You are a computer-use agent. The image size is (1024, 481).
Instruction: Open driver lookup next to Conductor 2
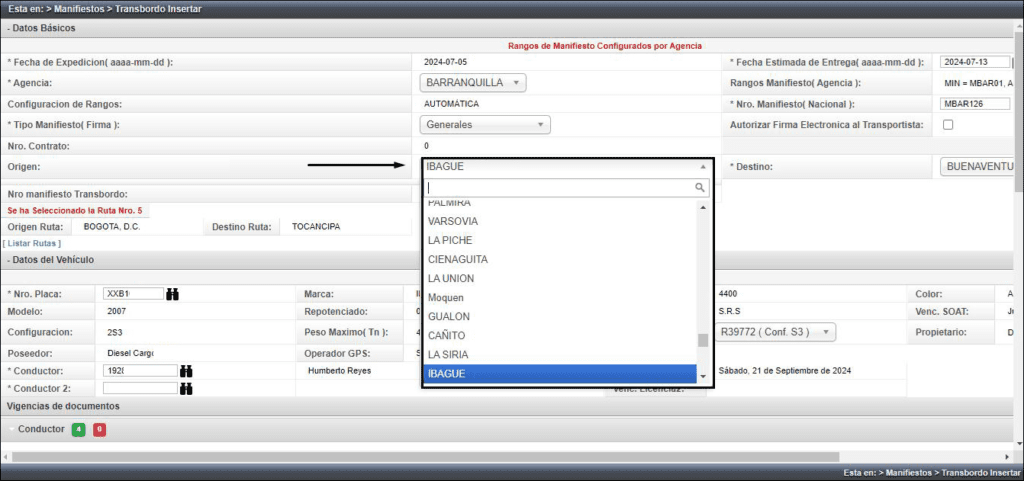186,388
